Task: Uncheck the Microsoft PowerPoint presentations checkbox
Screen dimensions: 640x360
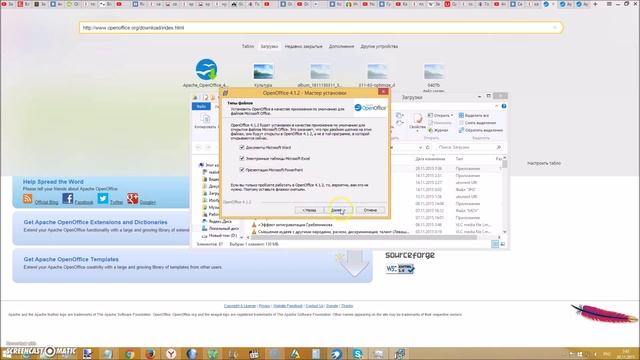Action: click(242, 169)
